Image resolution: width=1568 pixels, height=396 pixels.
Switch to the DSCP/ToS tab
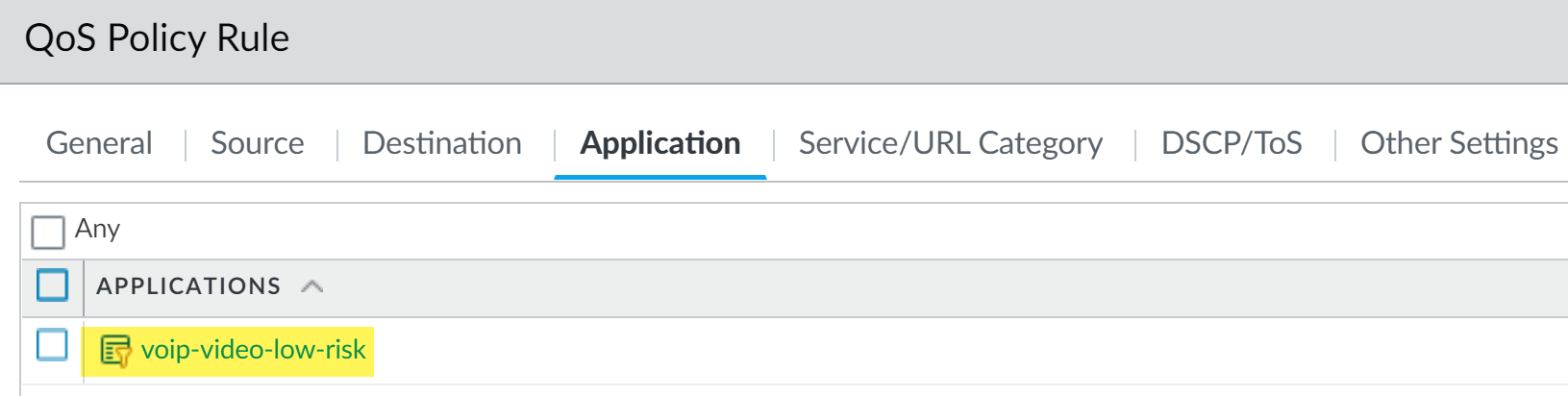coord(1231,143)
